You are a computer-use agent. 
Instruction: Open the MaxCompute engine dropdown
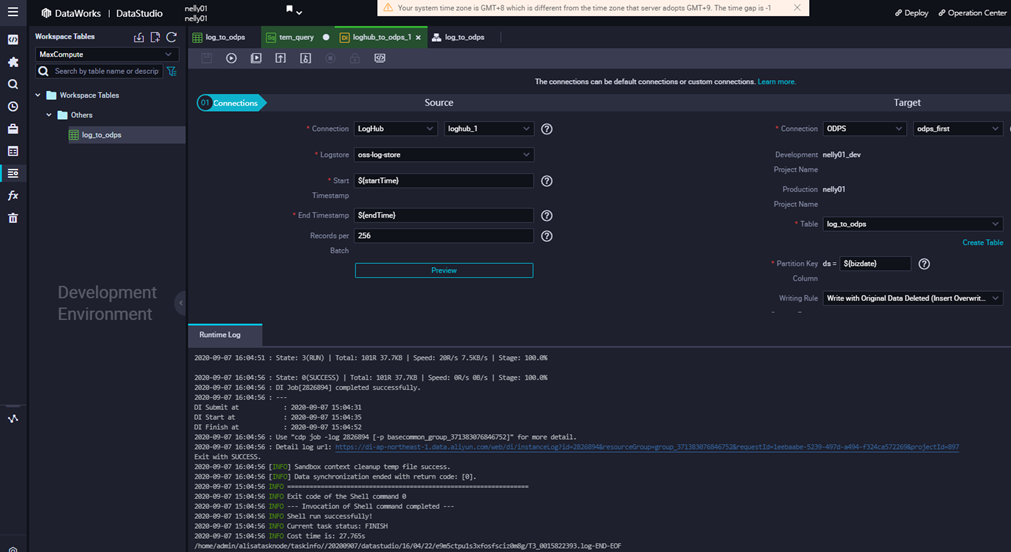[x=107, y=54]
